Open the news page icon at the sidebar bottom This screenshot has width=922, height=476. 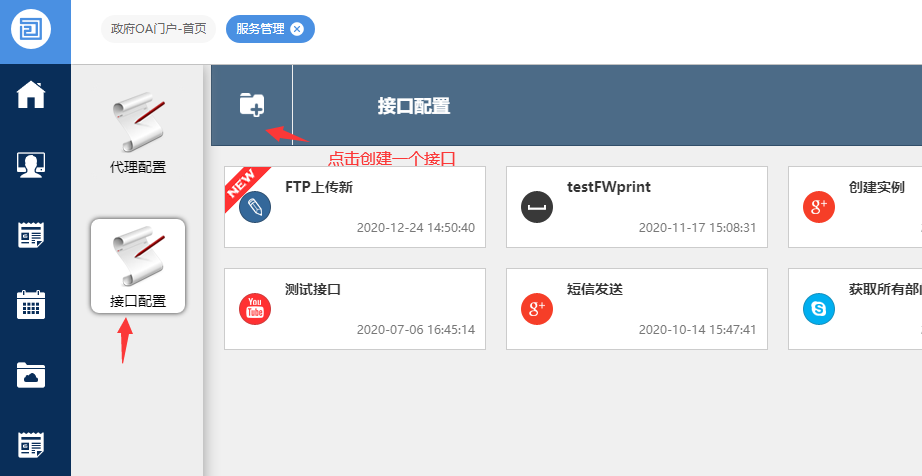31,445
